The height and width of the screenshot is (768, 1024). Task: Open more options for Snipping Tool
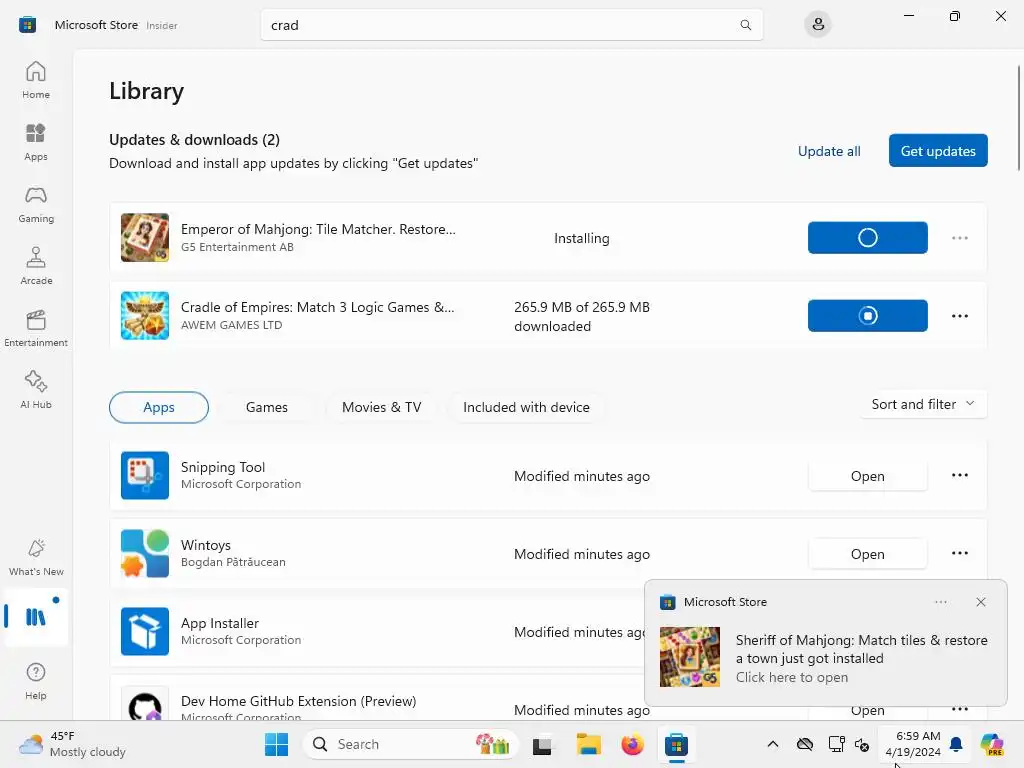click(959, 475)
